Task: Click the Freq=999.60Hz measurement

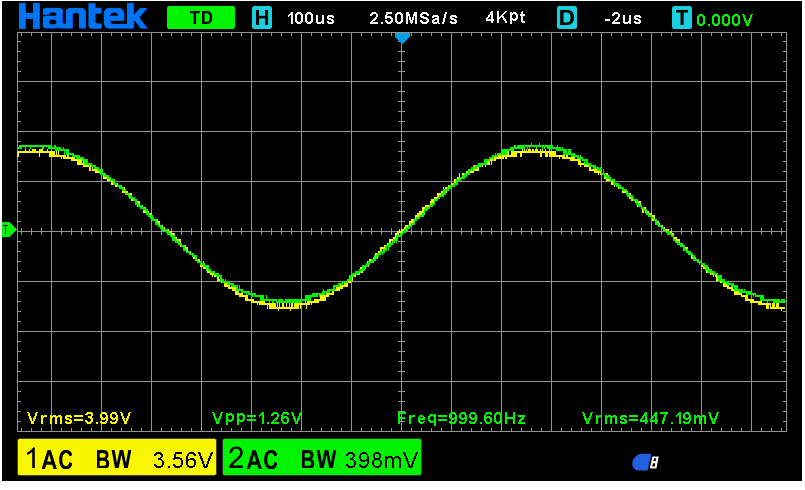Action: 462,418
